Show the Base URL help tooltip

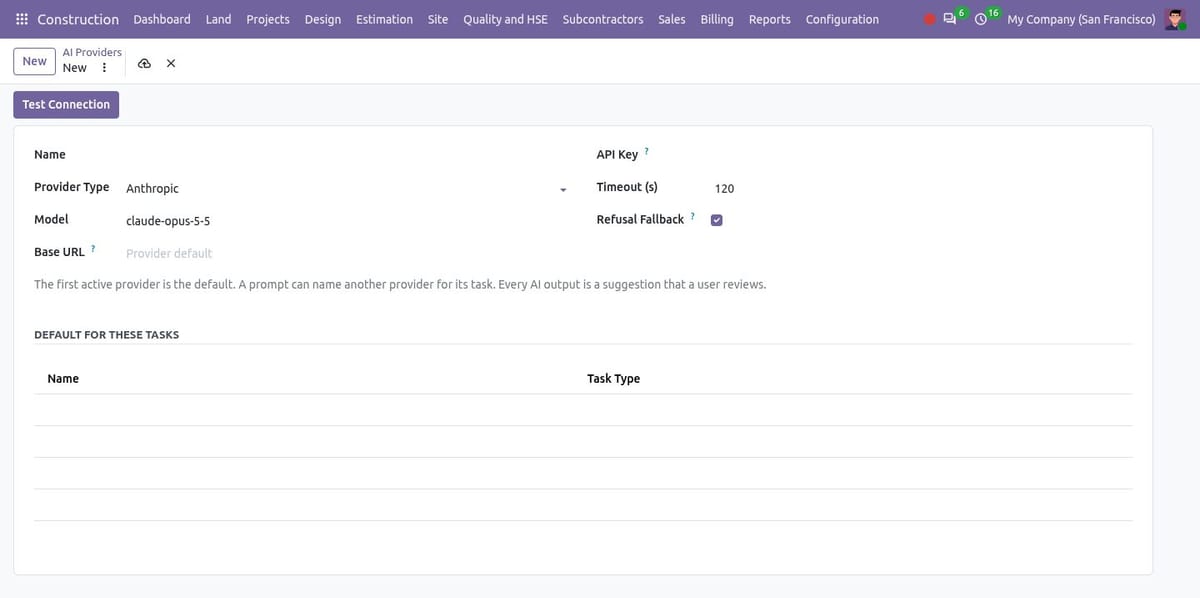coord(93,249)
